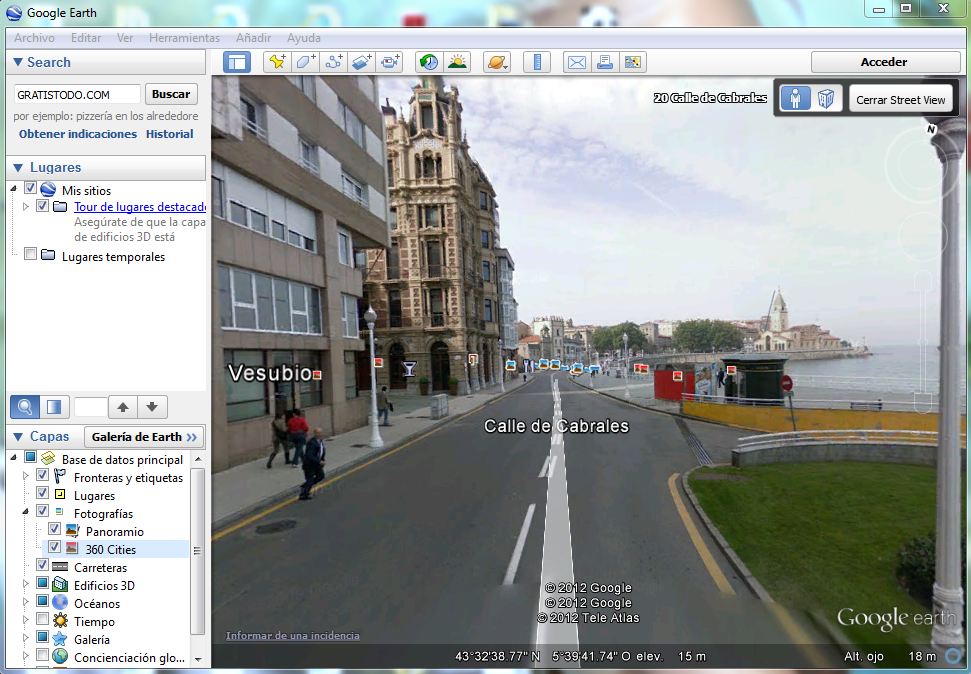This screenshot has width=971, height=674.
Task: Open the Editar menu
Action: pos(86,38)
